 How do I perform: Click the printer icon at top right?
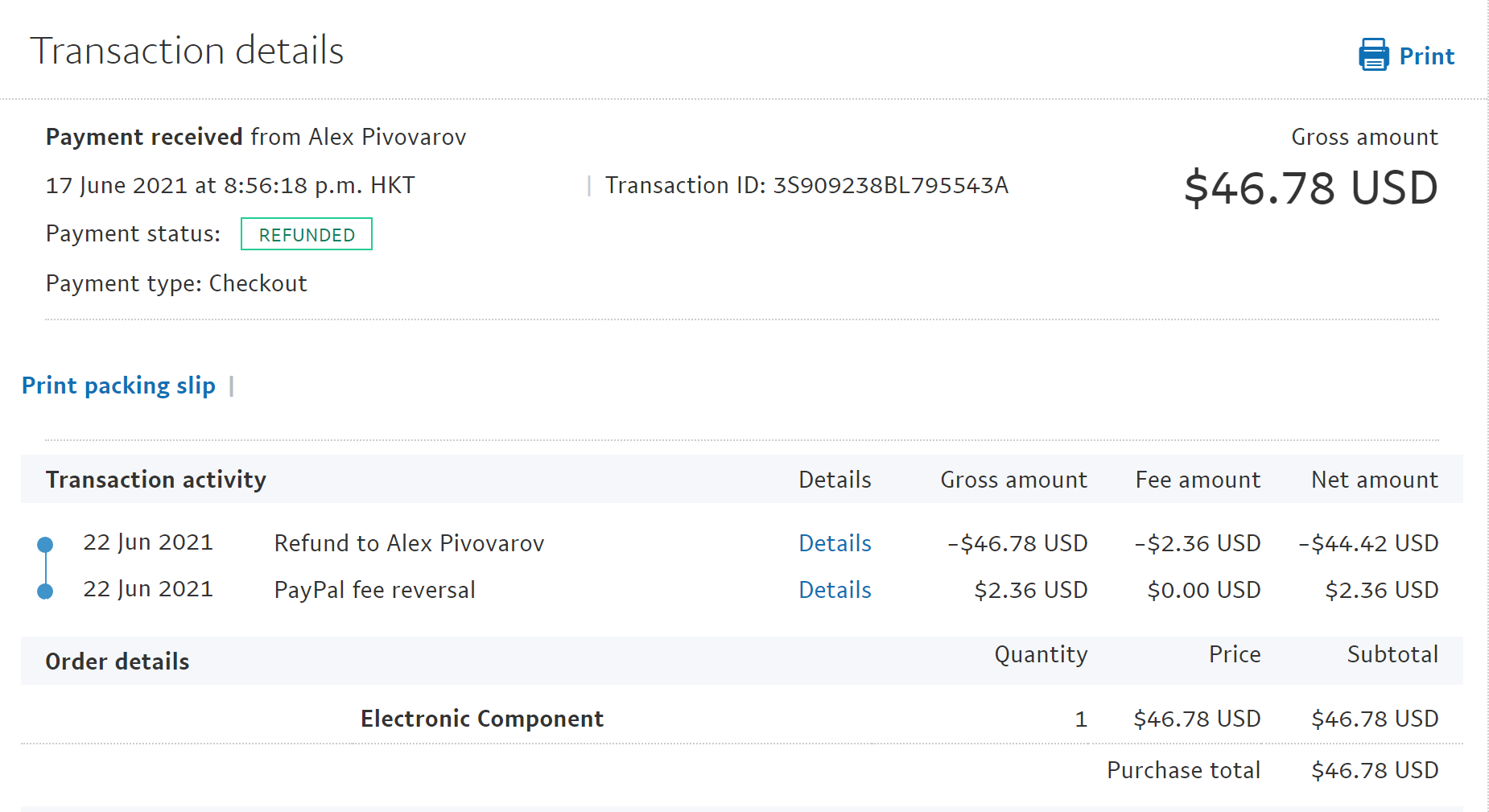coord(1373,55)
